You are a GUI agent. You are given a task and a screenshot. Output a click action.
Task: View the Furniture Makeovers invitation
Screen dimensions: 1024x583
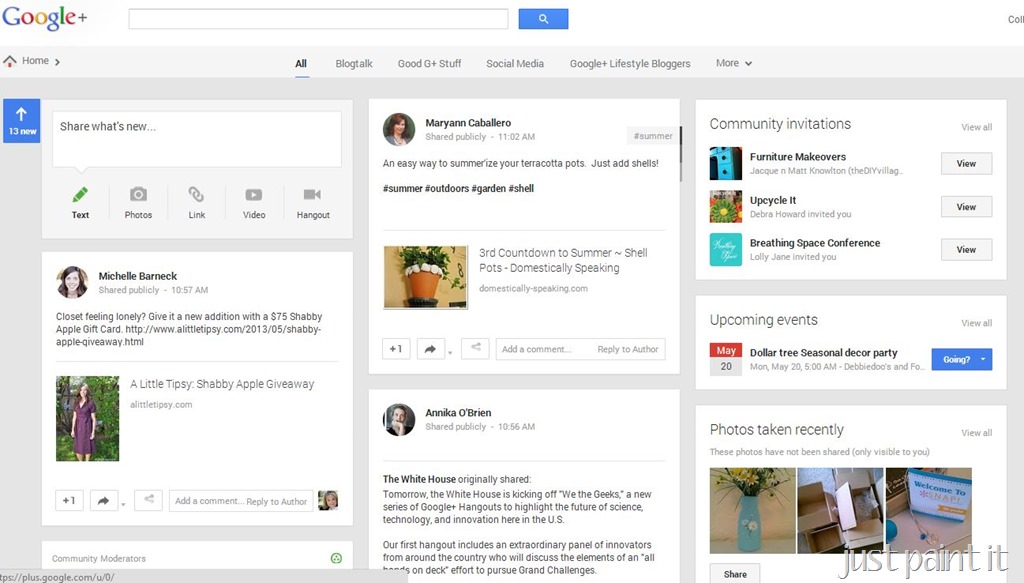pos(966,164)
